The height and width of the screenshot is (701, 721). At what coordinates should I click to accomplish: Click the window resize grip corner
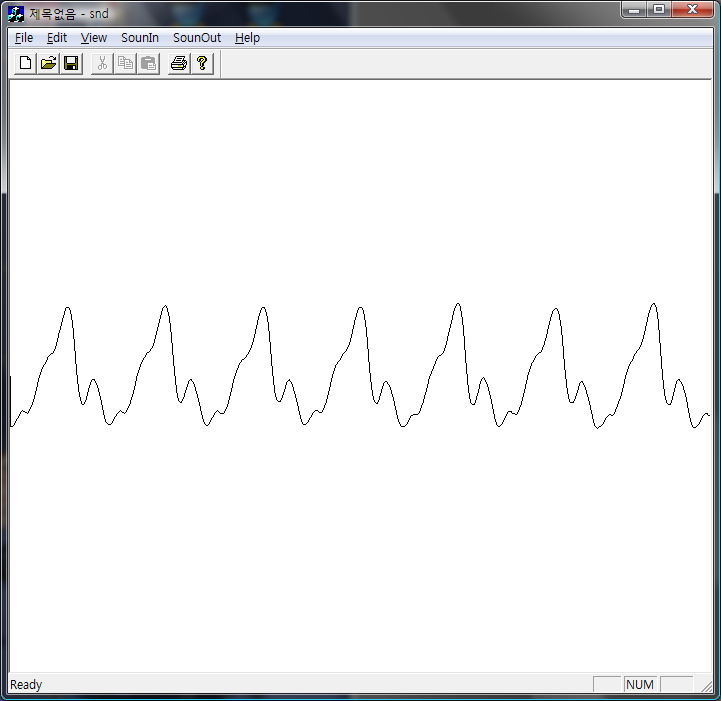tap(706, 686)
